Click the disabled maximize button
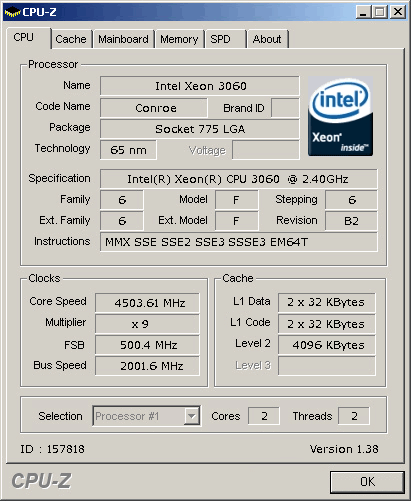The width and height of the screenshot is (411, 501). click(380, 12)
